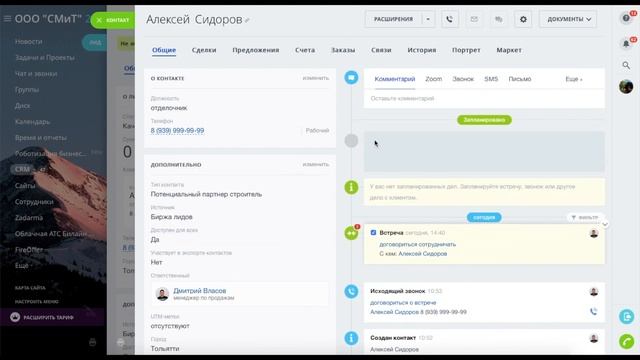Open the Счета tab
The width and height of the screenshot is (640, 360).
pos(305,50)
